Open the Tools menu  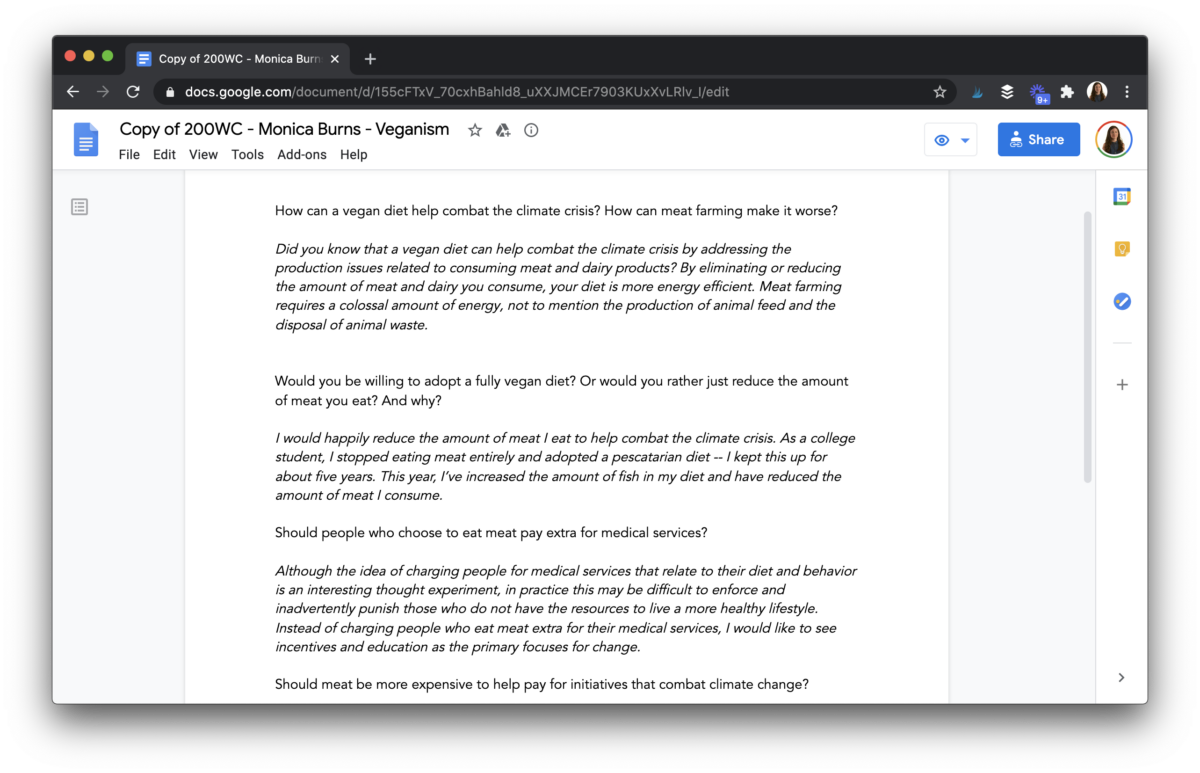[x=247, y=154]
